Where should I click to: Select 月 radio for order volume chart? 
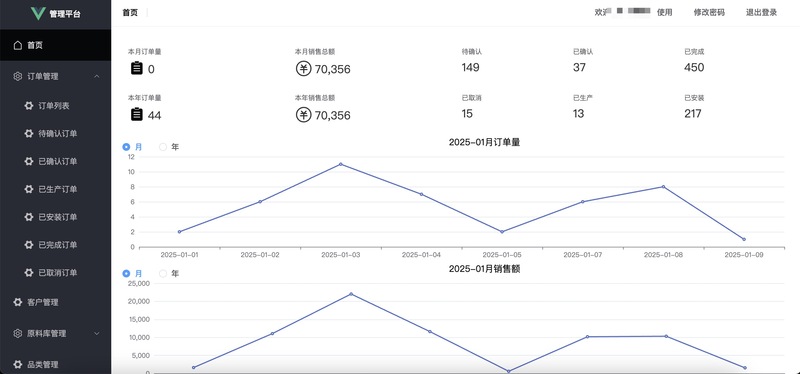coord(127,147)
